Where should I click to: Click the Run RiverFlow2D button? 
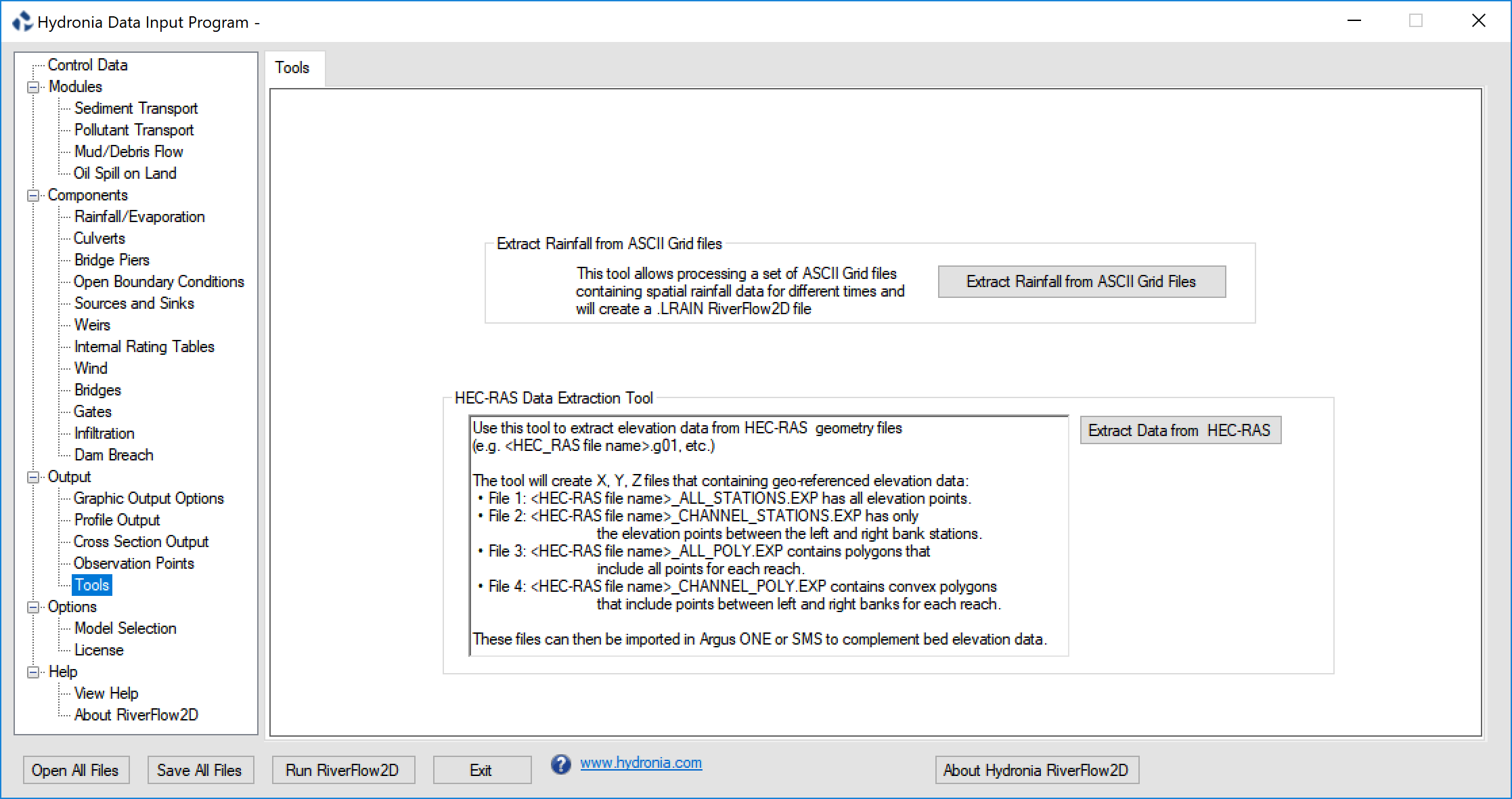pyautogui.click(x=343, y=771)
